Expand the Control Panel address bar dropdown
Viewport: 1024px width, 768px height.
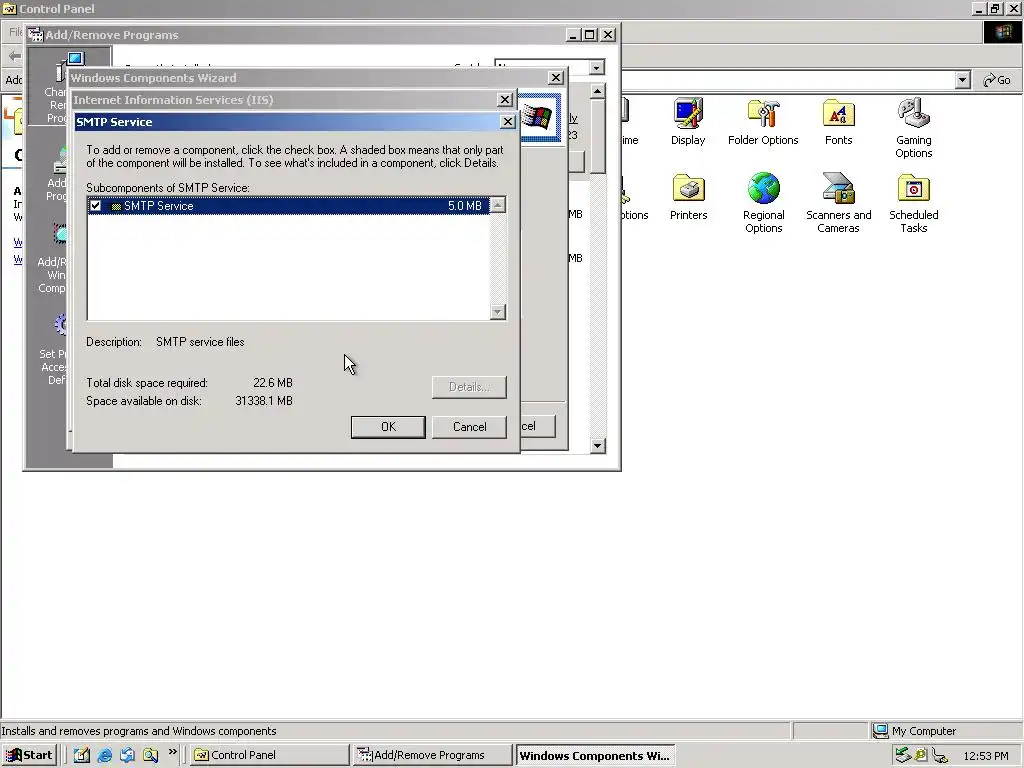[963, 80]
